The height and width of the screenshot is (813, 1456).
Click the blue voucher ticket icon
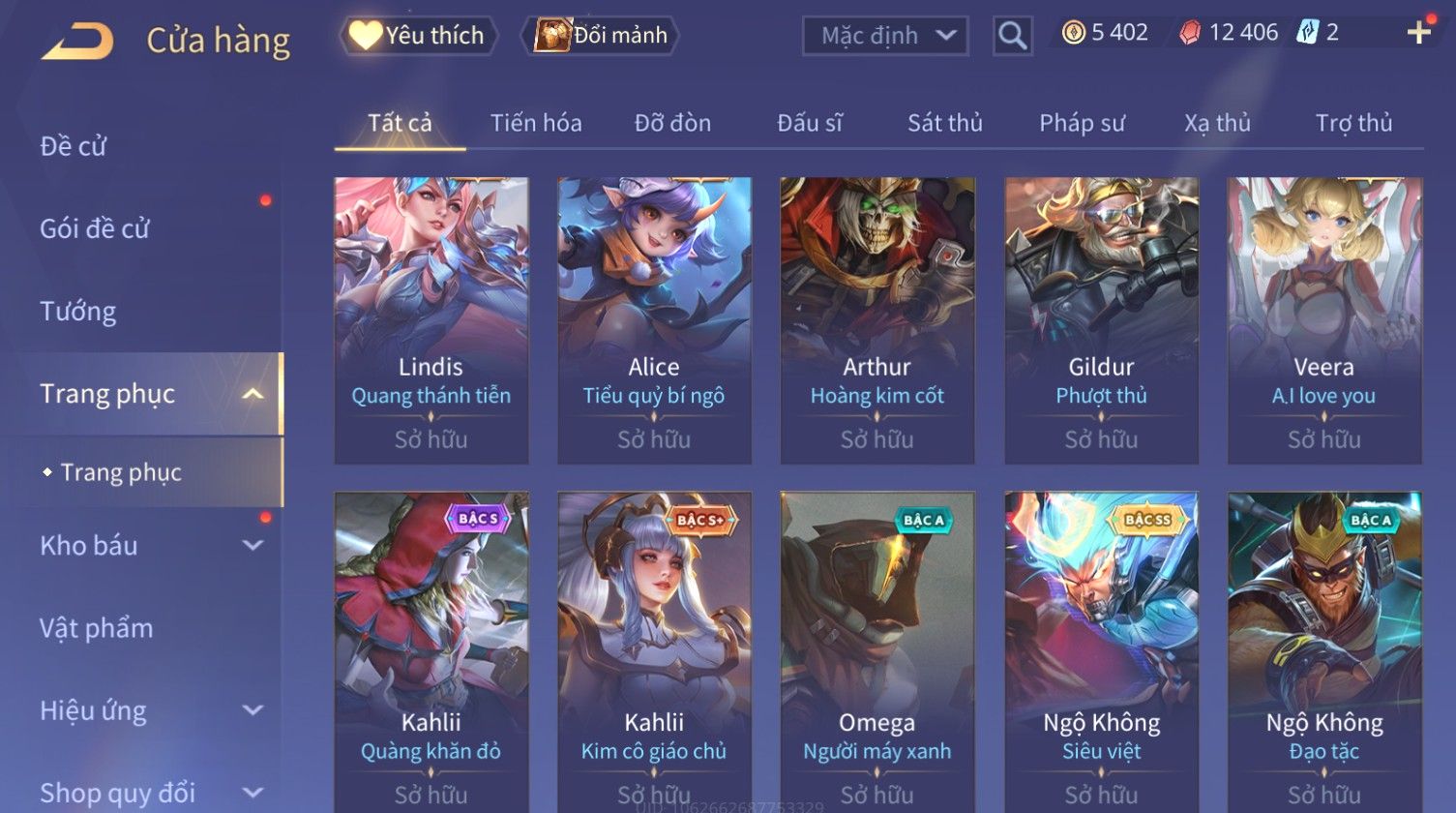[x=1307, y=33]
